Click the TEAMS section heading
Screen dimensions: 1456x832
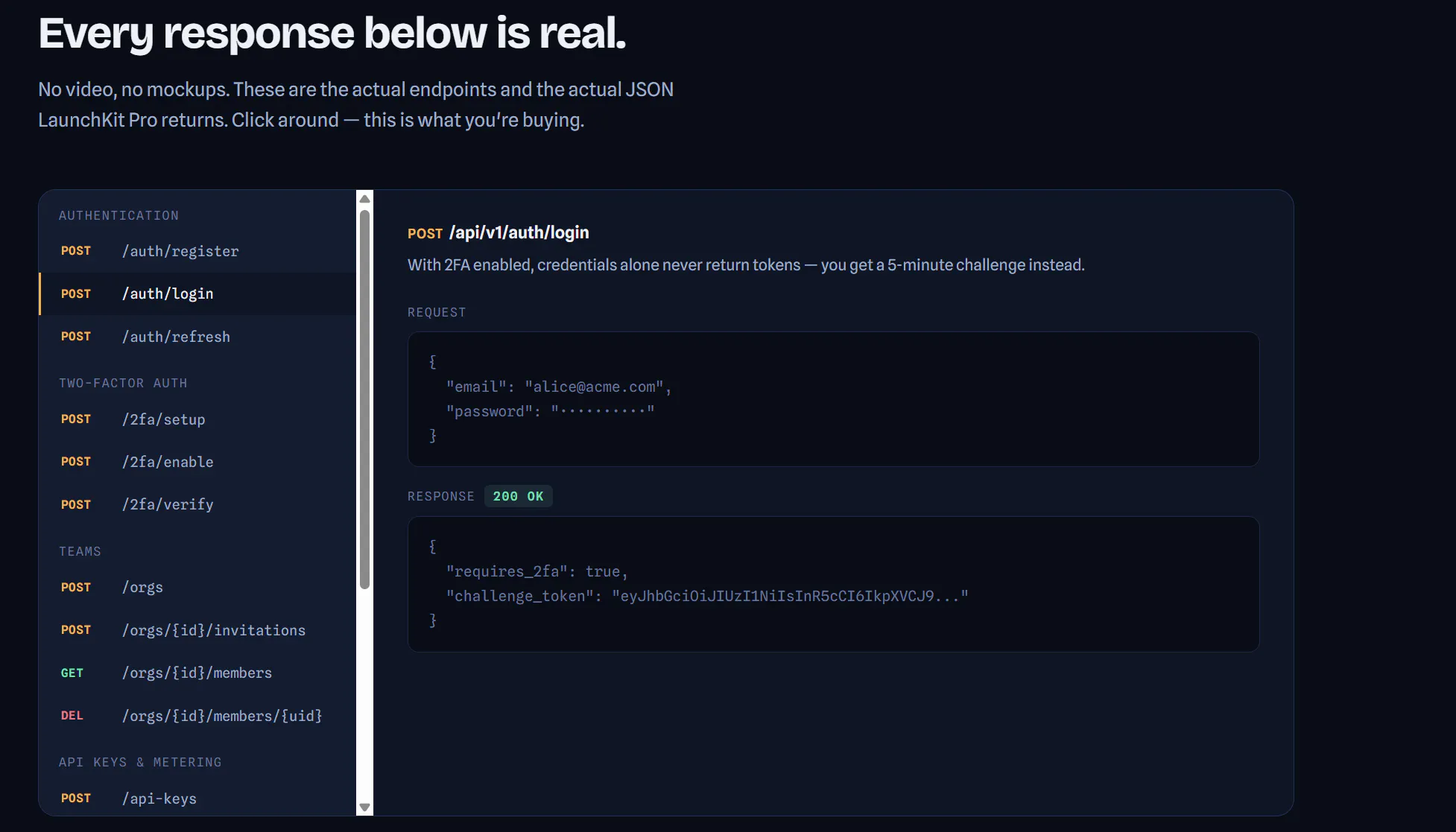point(80,551)
